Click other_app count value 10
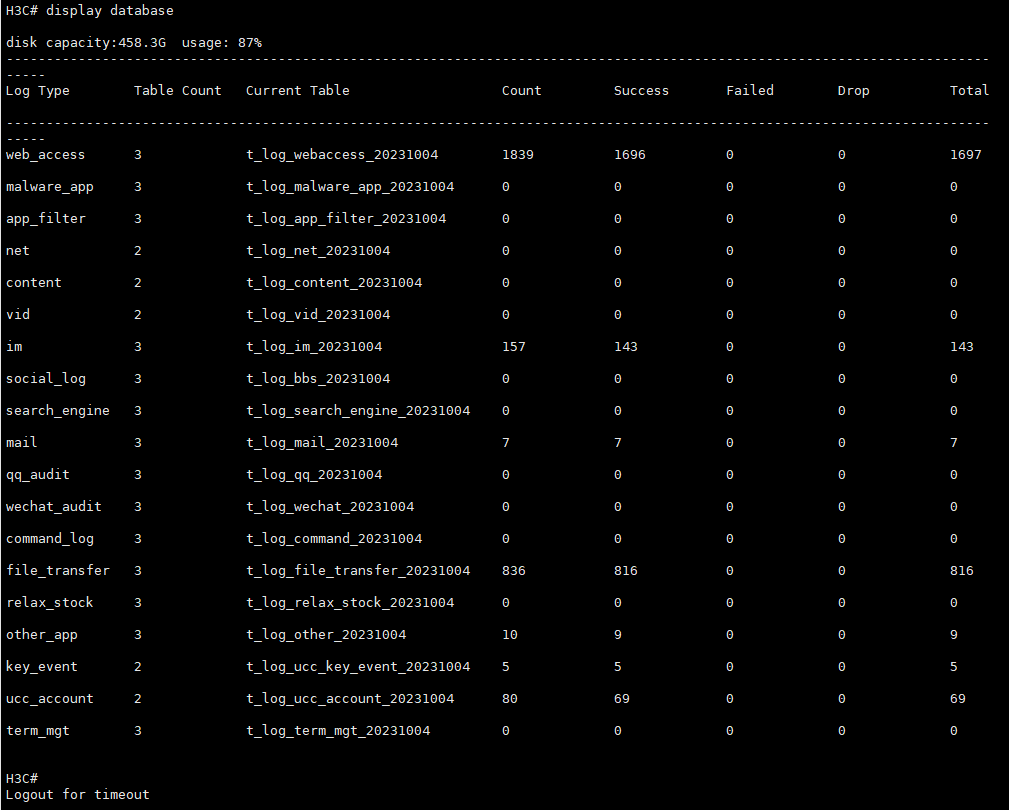Viewport: 1009px width, 810px height. tap(510, 635)
